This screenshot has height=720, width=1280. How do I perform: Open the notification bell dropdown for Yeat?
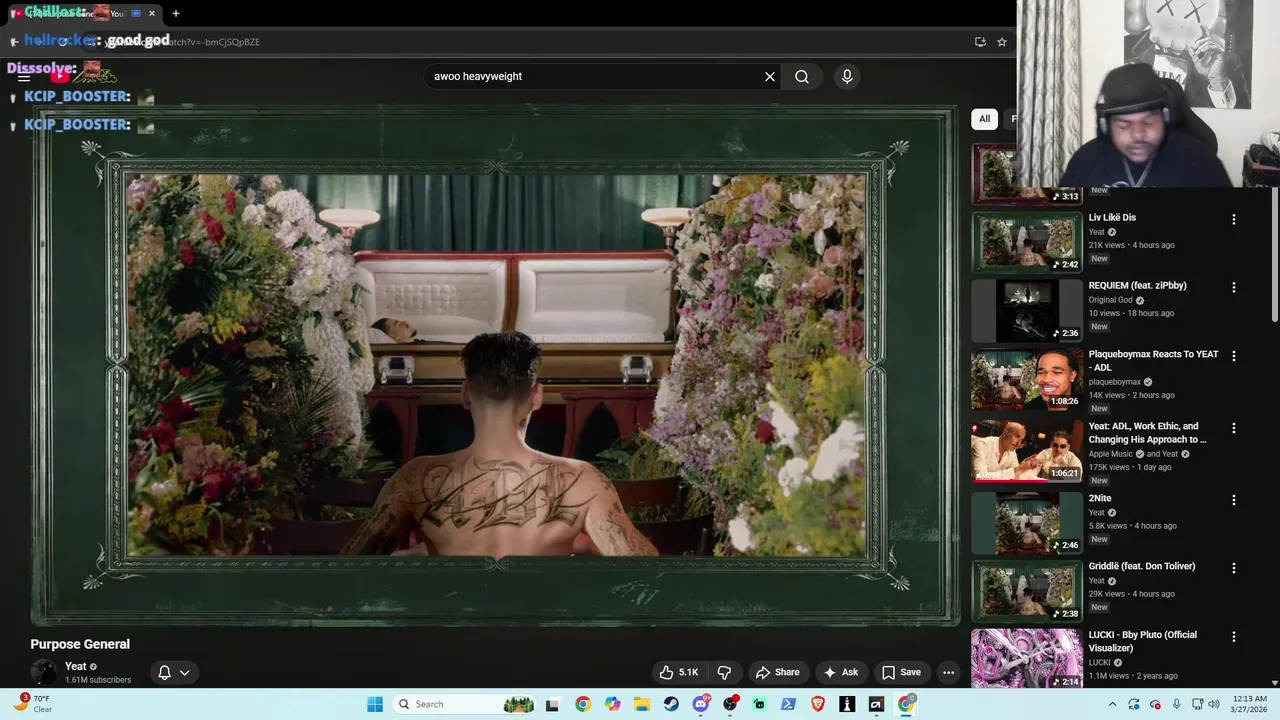point(173,672)
